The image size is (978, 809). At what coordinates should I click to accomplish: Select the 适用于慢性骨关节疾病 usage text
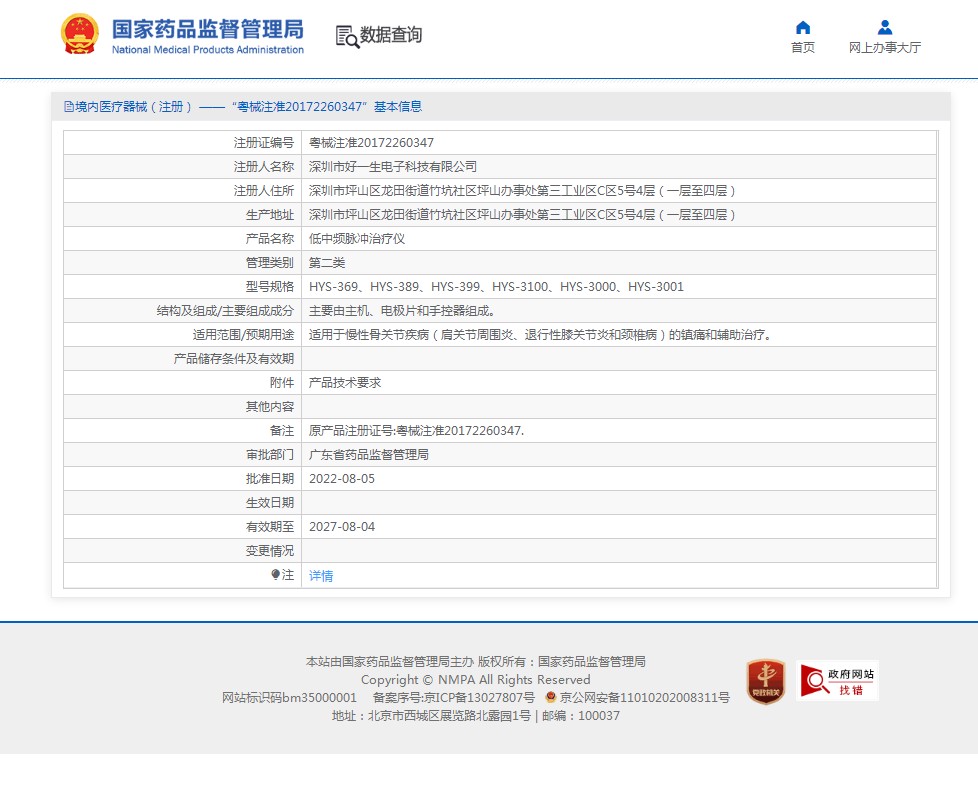(x=541, y=335)
